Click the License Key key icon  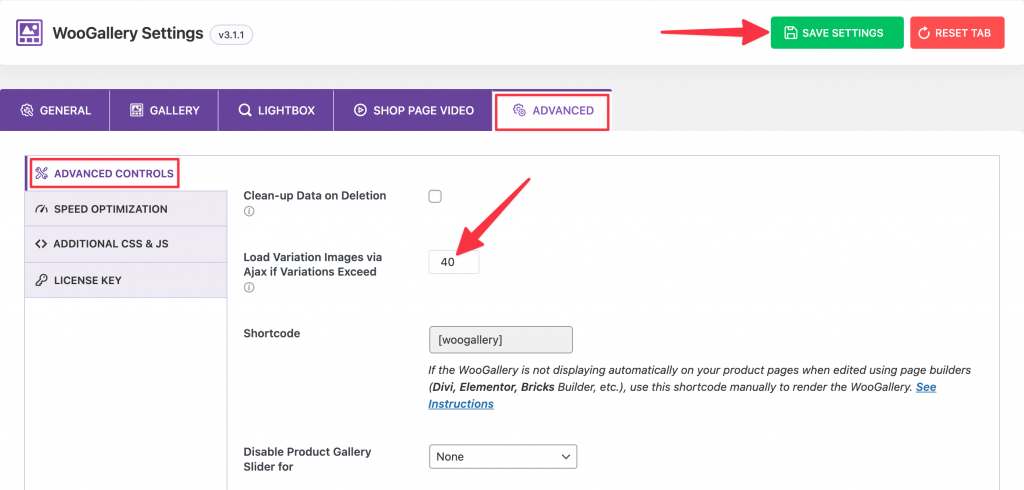pyautogui.click(x=41, y=280)
